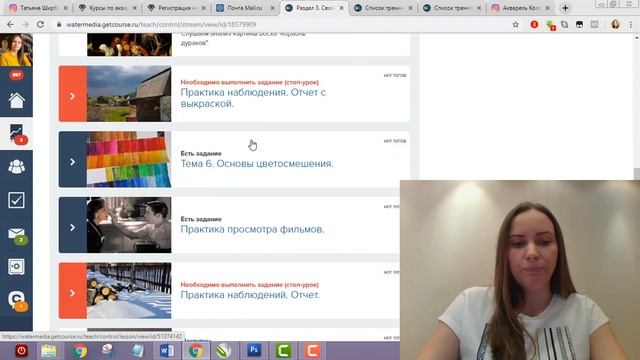Open the orange Camtasia recorder taskbar icon
Image resolution: width=640 pixels, height=360 pixels.
click(x=312, y=351)
